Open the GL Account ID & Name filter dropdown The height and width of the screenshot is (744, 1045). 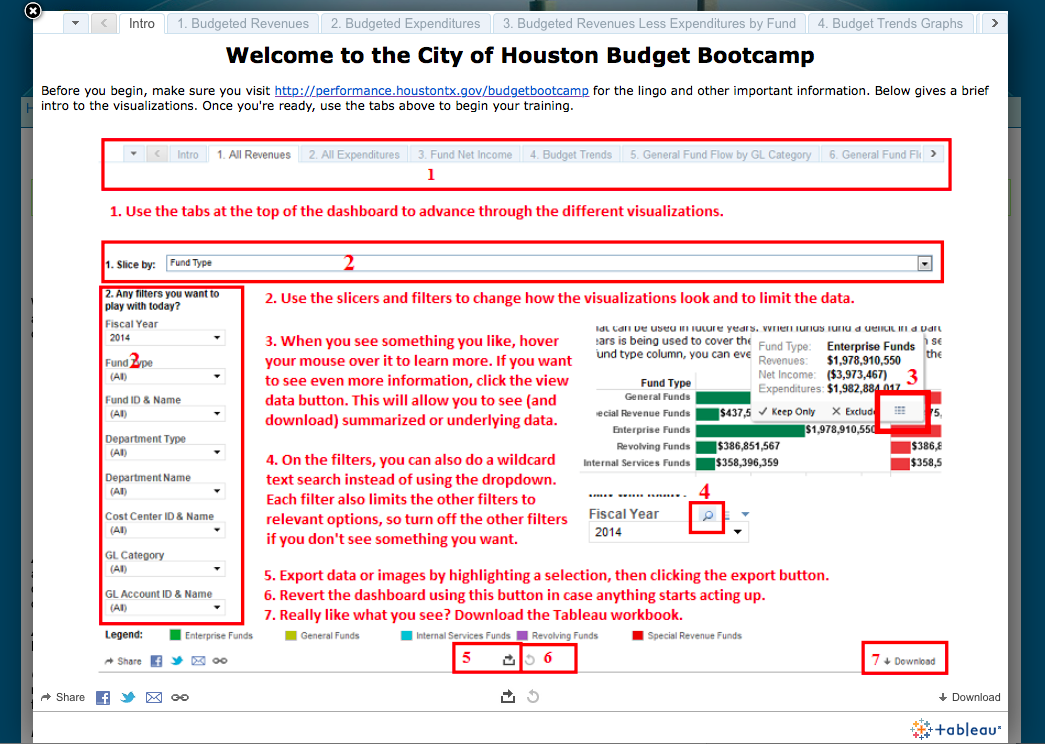coord(165,607)
